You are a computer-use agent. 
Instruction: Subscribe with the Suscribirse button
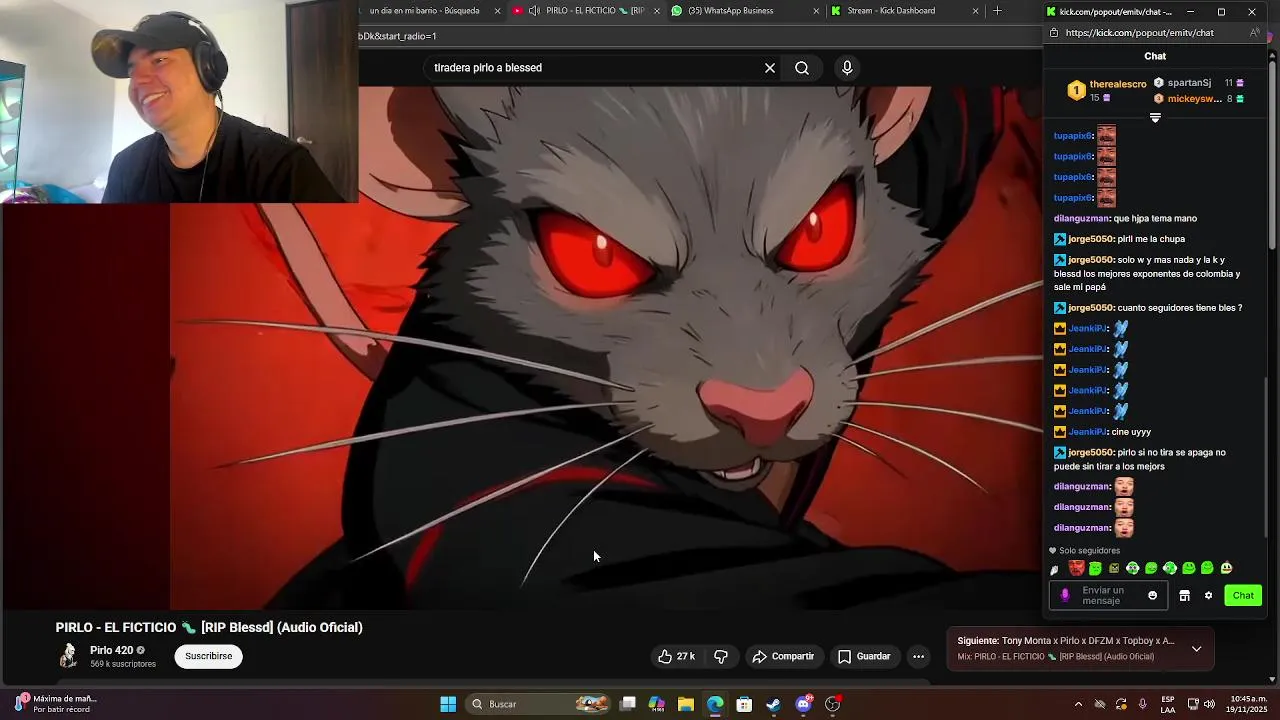tap(208, 656)
